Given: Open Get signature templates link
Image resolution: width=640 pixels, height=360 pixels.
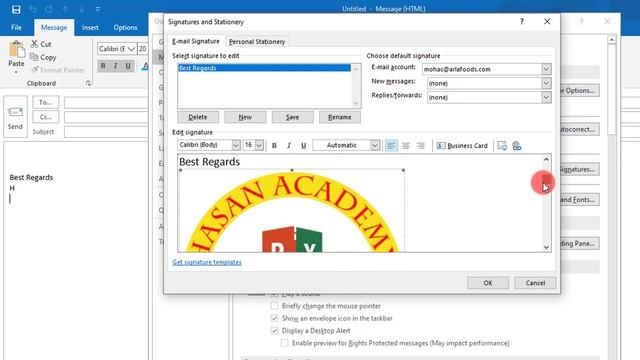Looking at the screenshot, I should (207, 262).
